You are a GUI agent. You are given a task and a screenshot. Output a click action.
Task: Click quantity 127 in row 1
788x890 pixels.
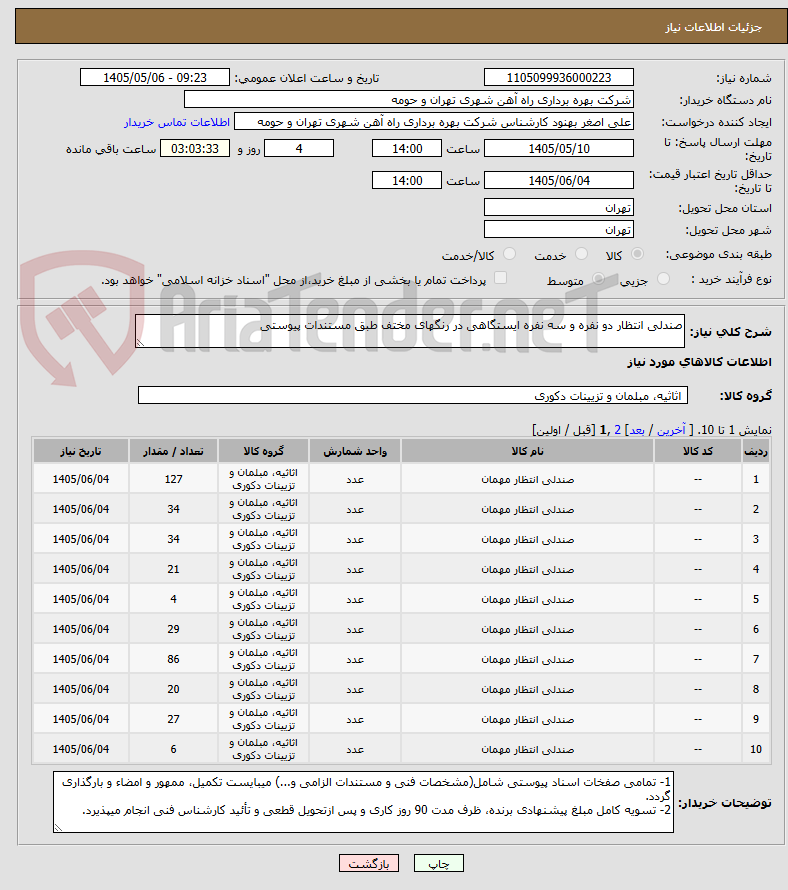point(173,479)
